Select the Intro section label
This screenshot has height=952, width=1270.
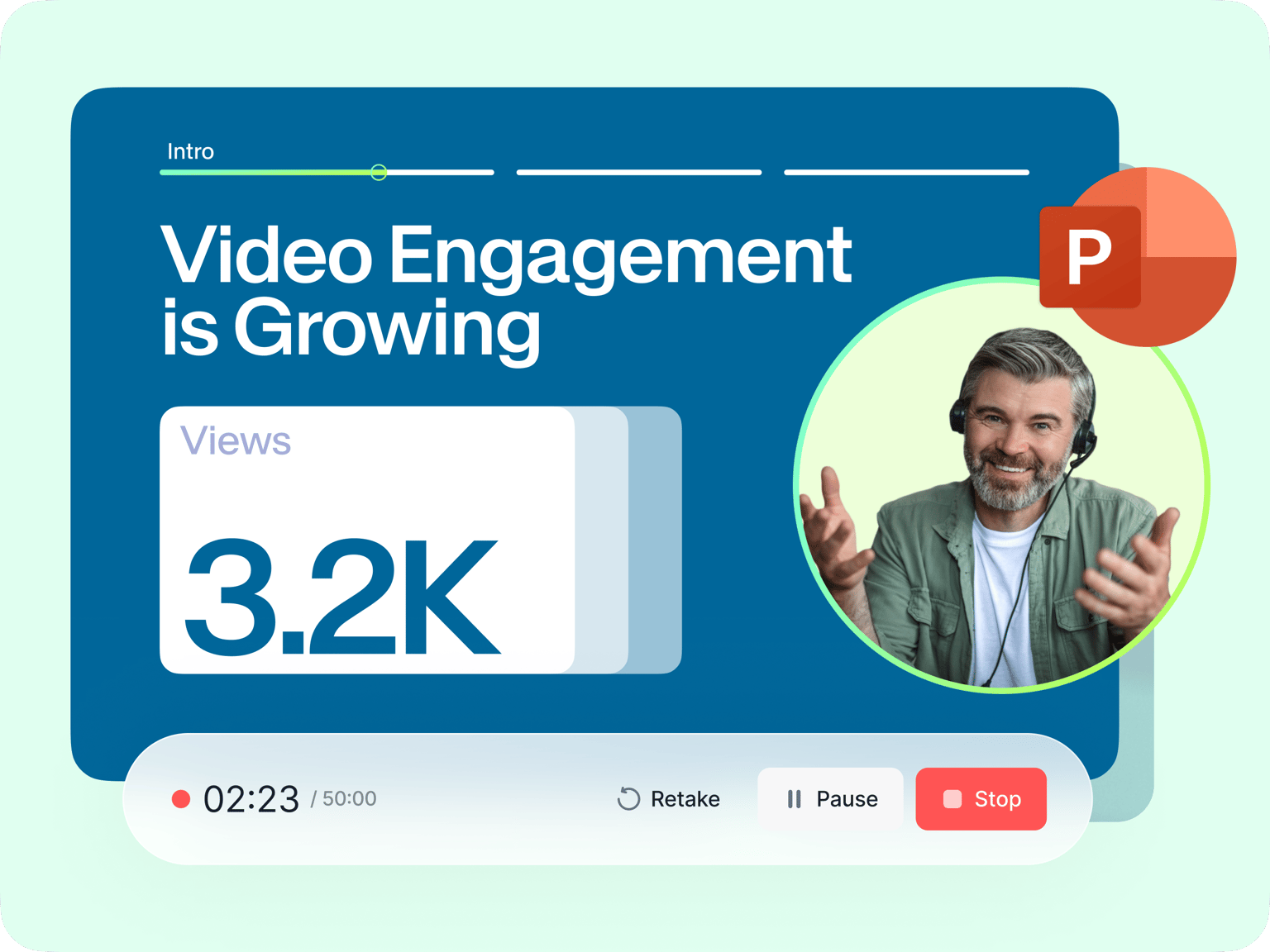point(191,151)
